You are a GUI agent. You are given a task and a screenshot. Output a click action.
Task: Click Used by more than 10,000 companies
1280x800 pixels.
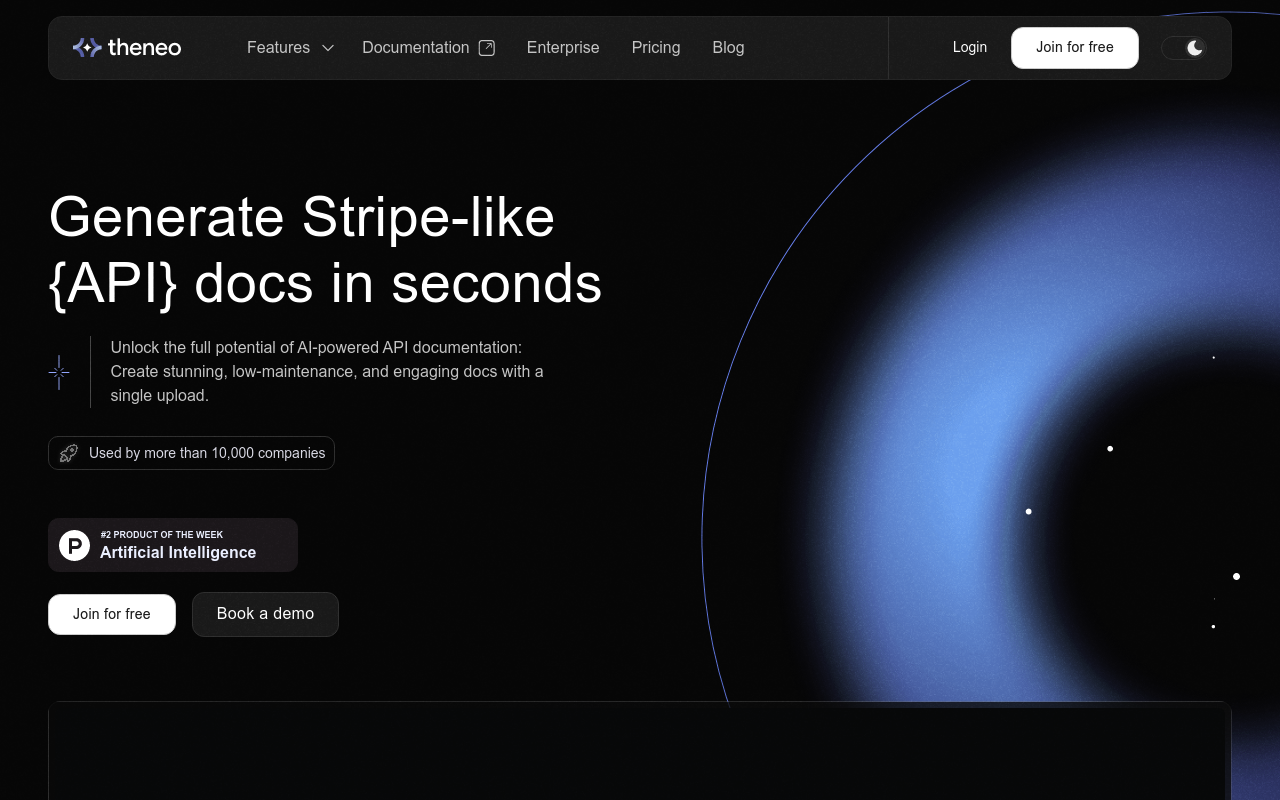(x=207, y=453)
